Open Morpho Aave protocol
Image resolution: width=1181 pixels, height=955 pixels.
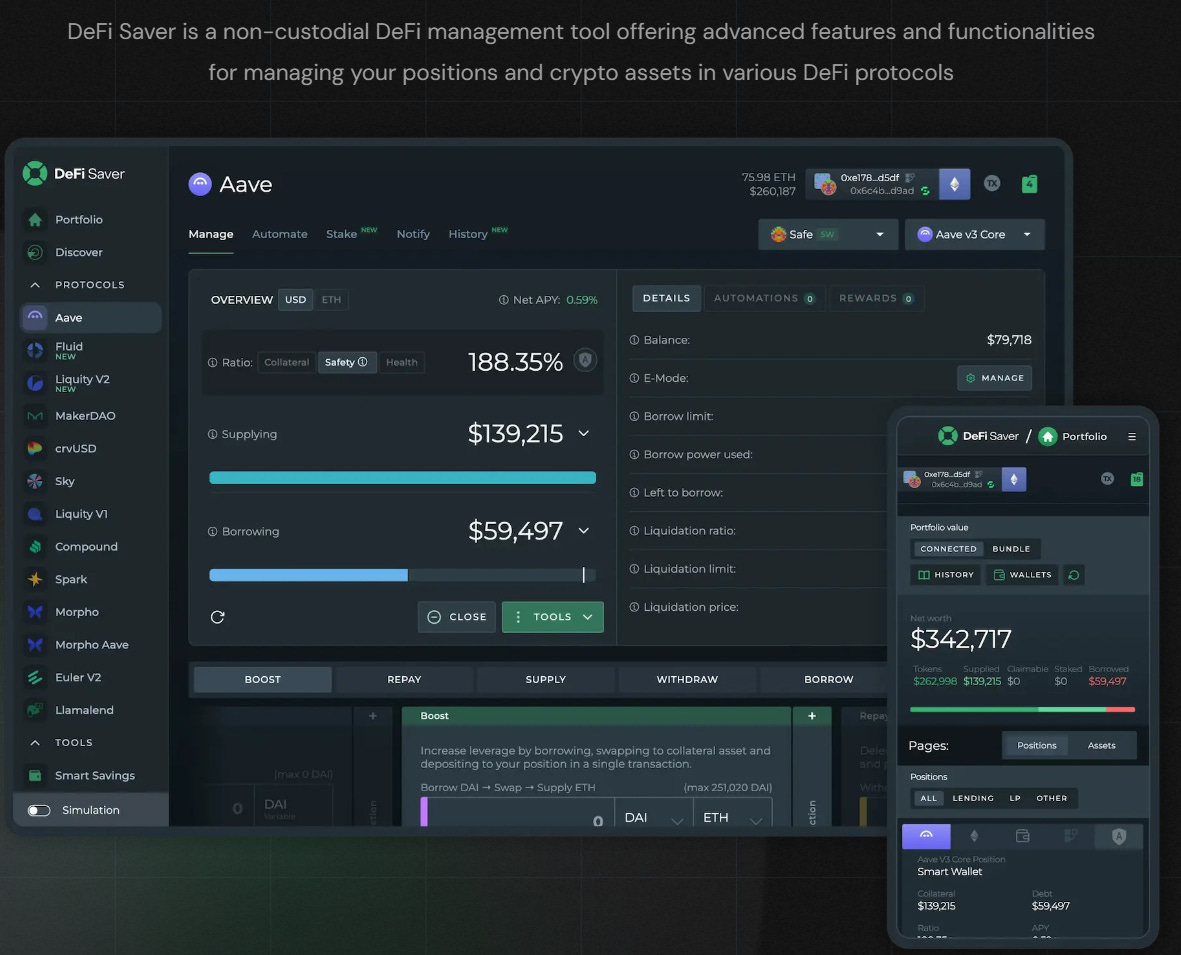tap(91, 645)
